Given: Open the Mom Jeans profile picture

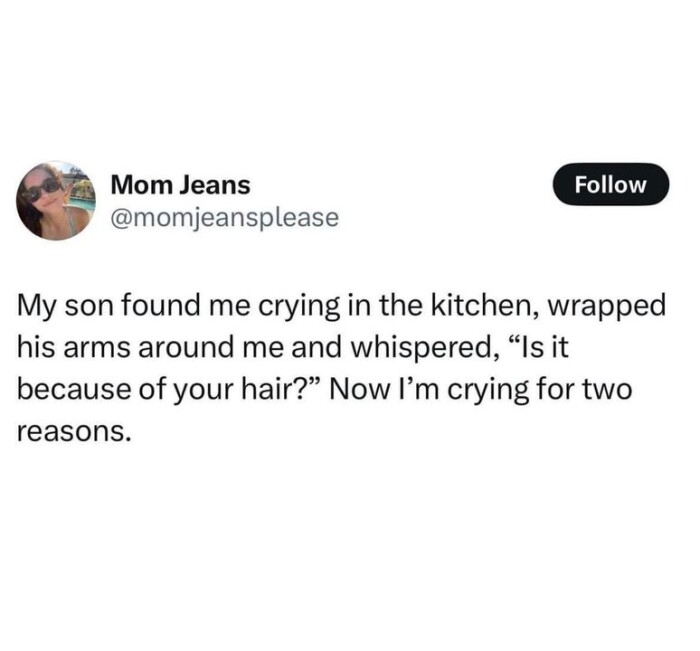Looking at the screenshot, I should point(56,201).
